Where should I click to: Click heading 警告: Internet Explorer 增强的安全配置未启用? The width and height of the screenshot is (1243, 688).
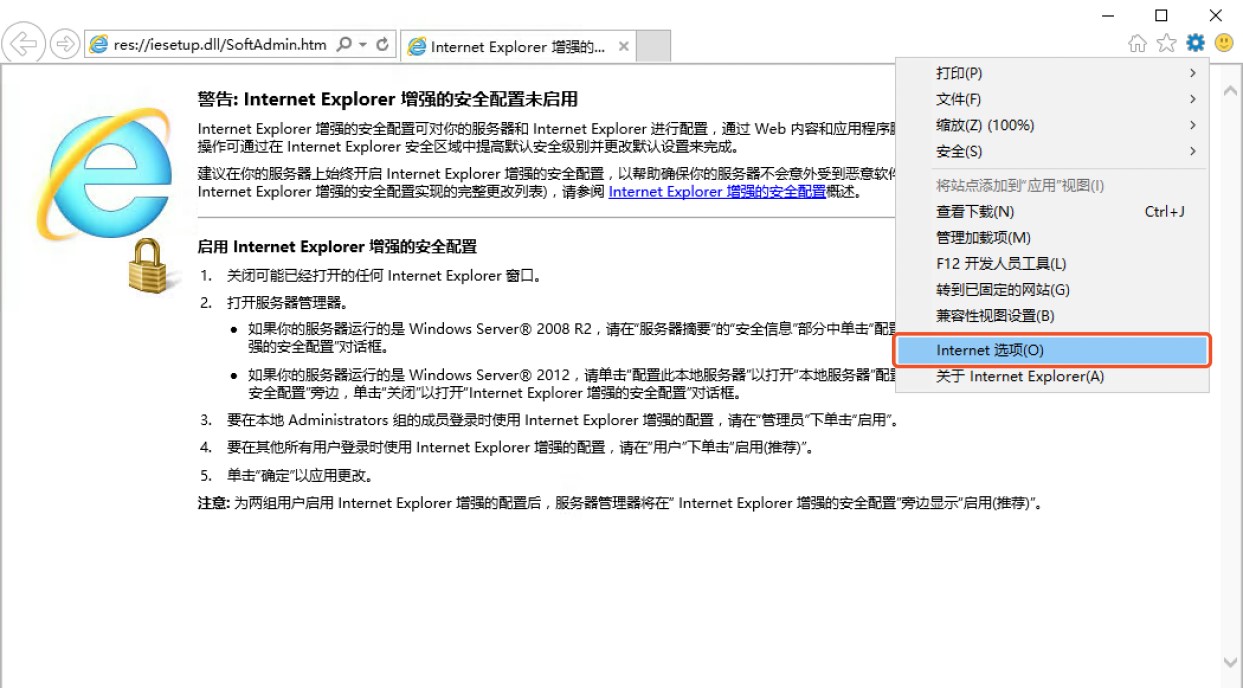click(x=388, y=100)
